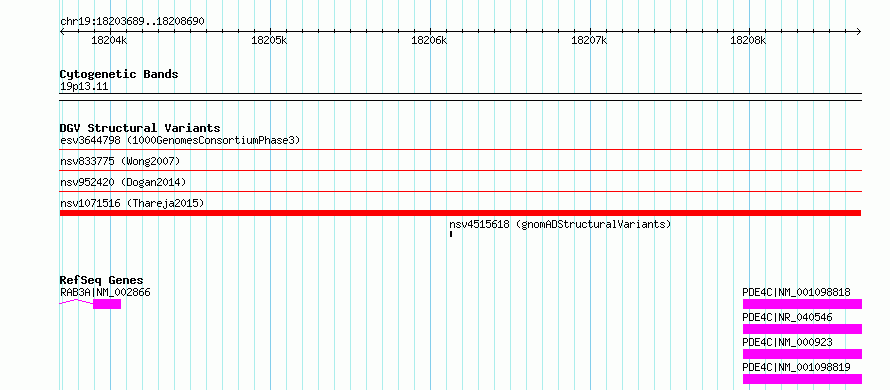The image size is (890, 390).
Task: Select the 18204k ruler tick label
Action: tap(109, 40)
